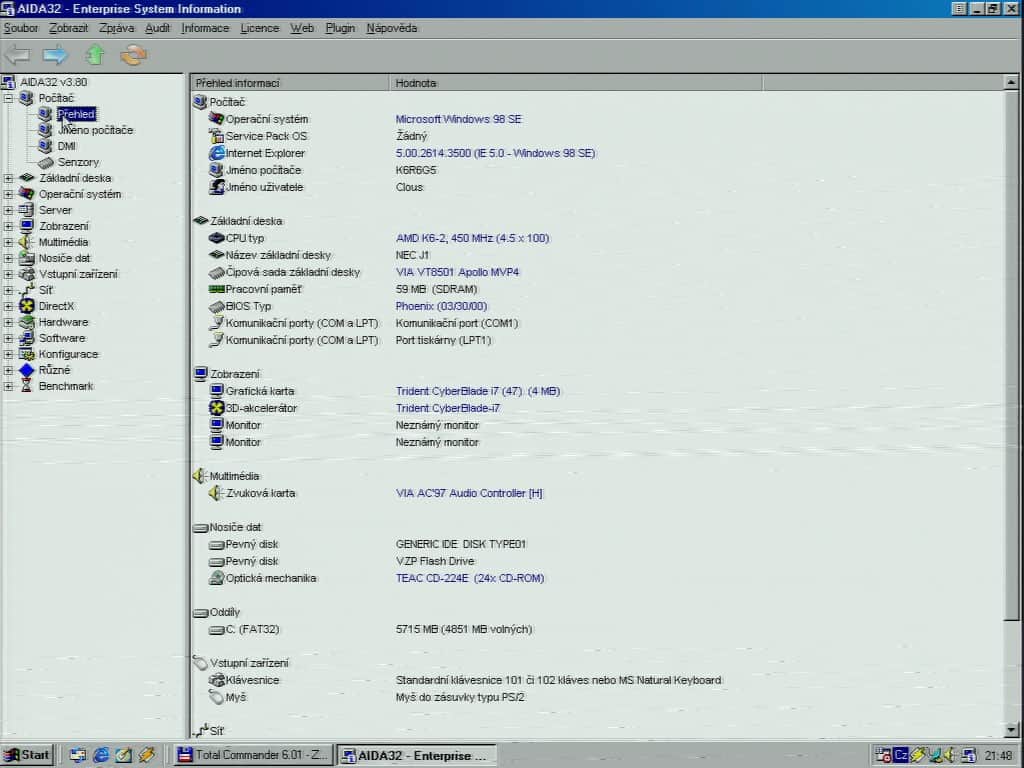Viewport: 1024px width, 768px height.
Task: Select Jméno počítače in the tree
Action: (x=95, y=130)
